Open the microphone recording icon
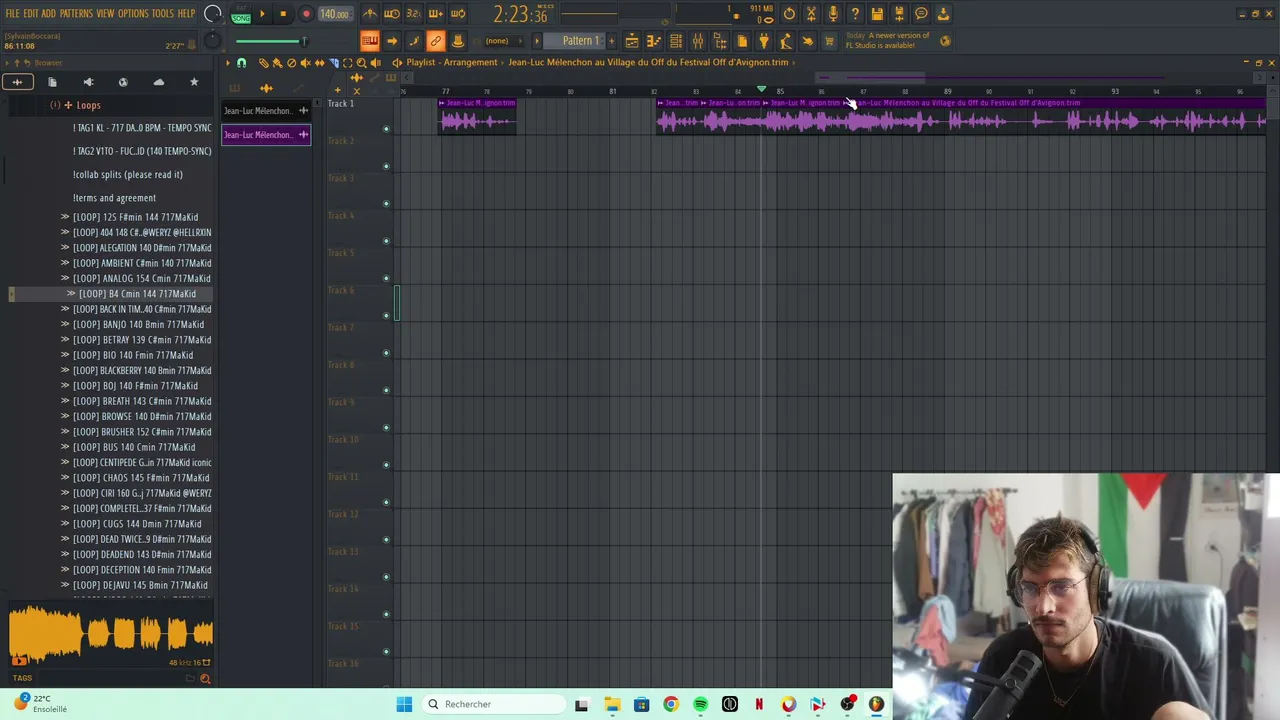The image size is (1280, 720). pos(833,14)
